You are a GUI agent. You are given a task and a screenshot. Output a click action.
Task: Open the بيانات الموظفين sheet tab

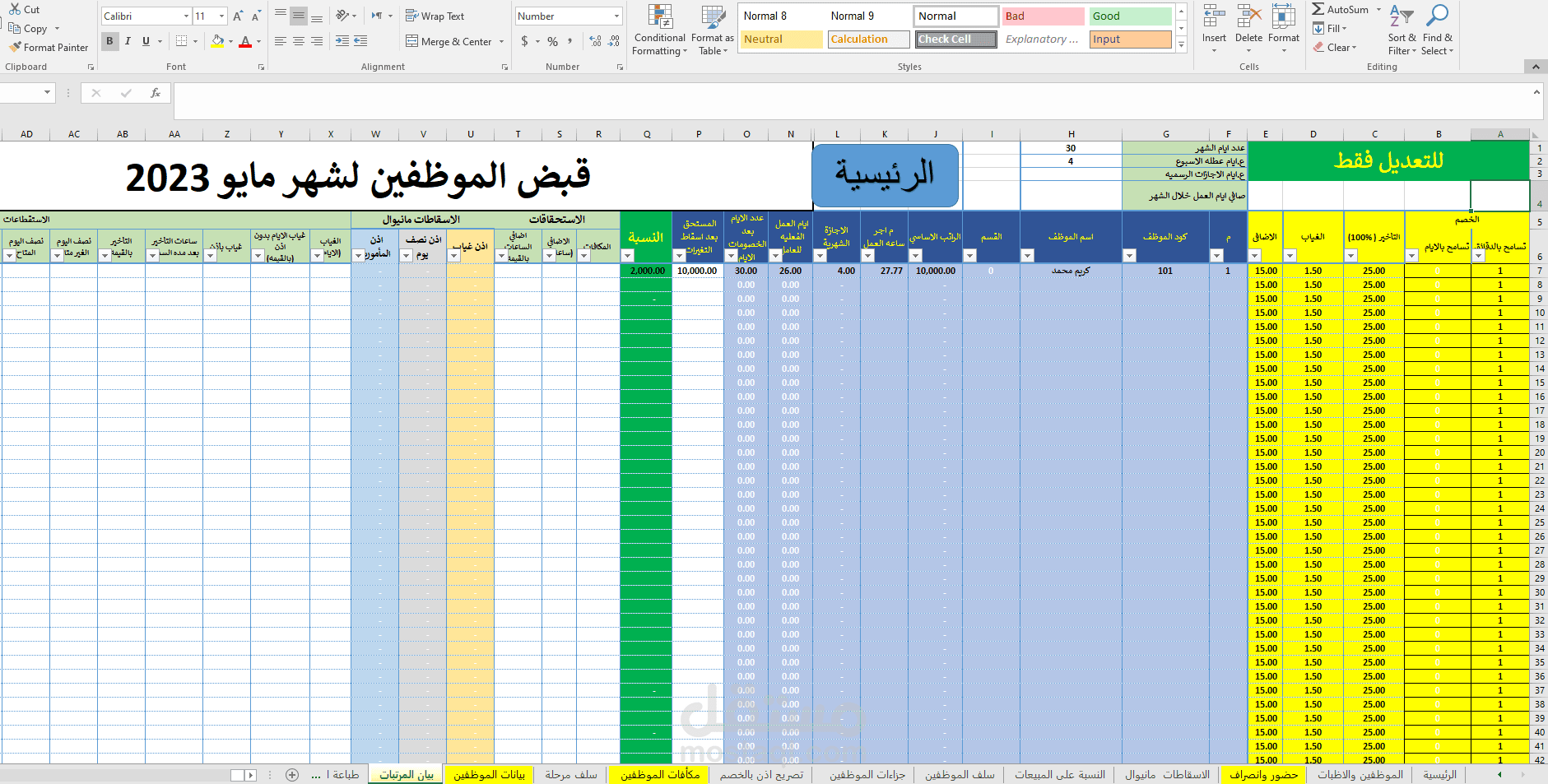489,774
